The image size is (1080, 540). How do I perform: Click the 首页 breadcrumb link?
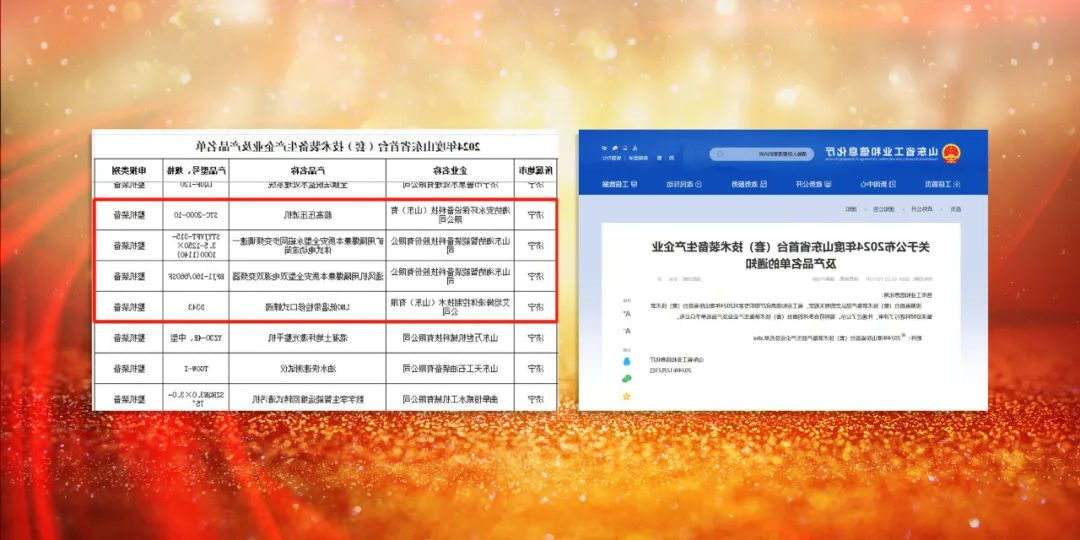point(955,209)
